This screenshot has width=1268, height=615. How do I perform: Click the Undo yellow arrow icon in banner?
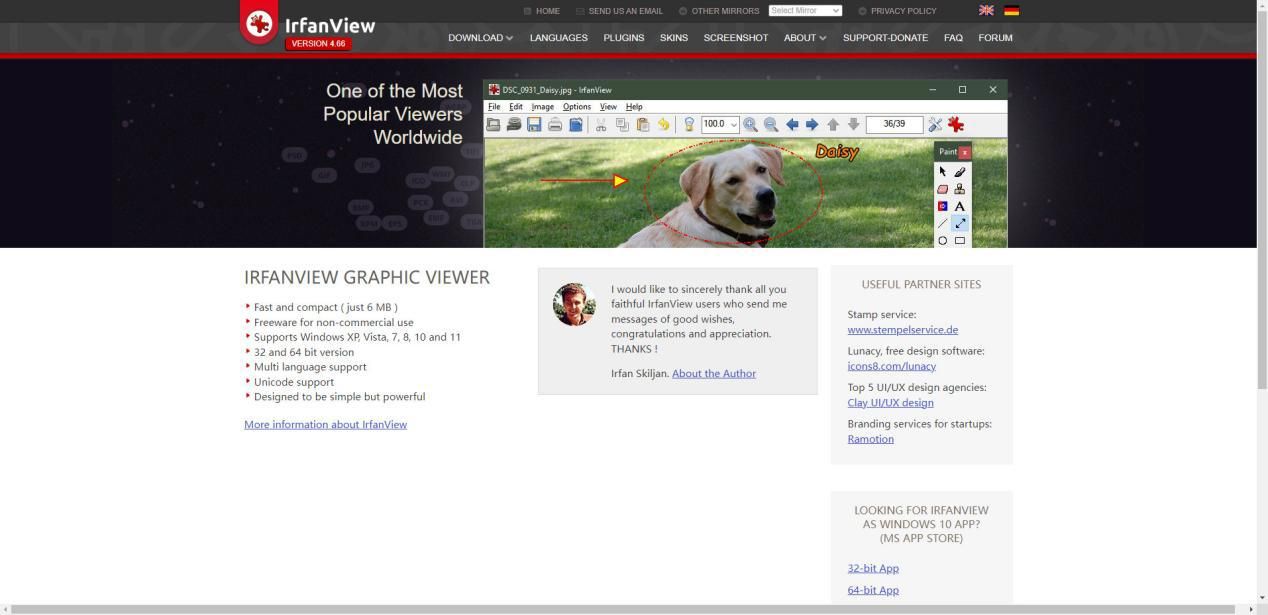point(663,125)
